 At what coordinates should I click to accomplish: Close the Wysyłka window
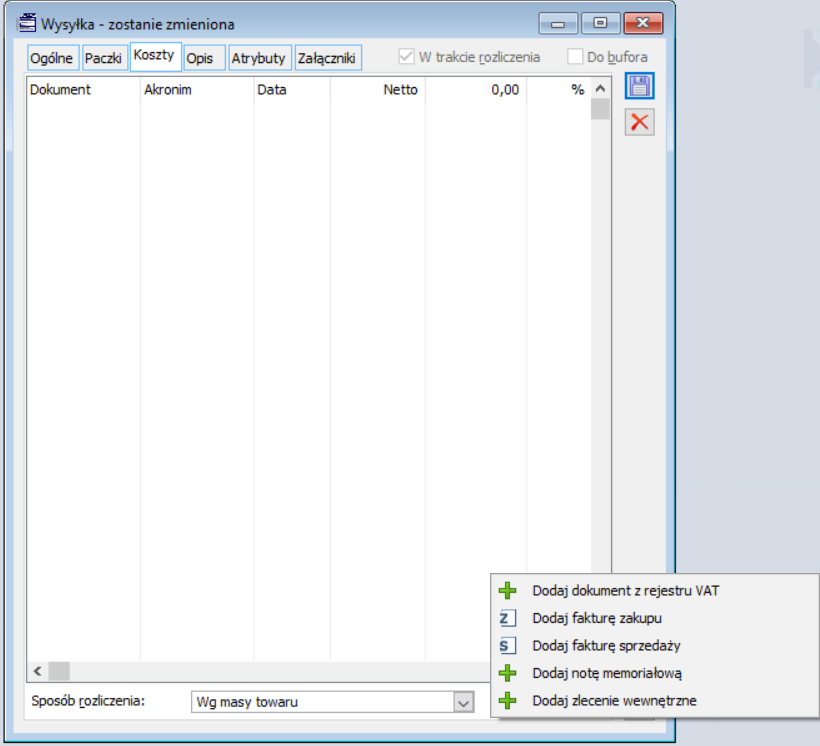click(643, 24)
